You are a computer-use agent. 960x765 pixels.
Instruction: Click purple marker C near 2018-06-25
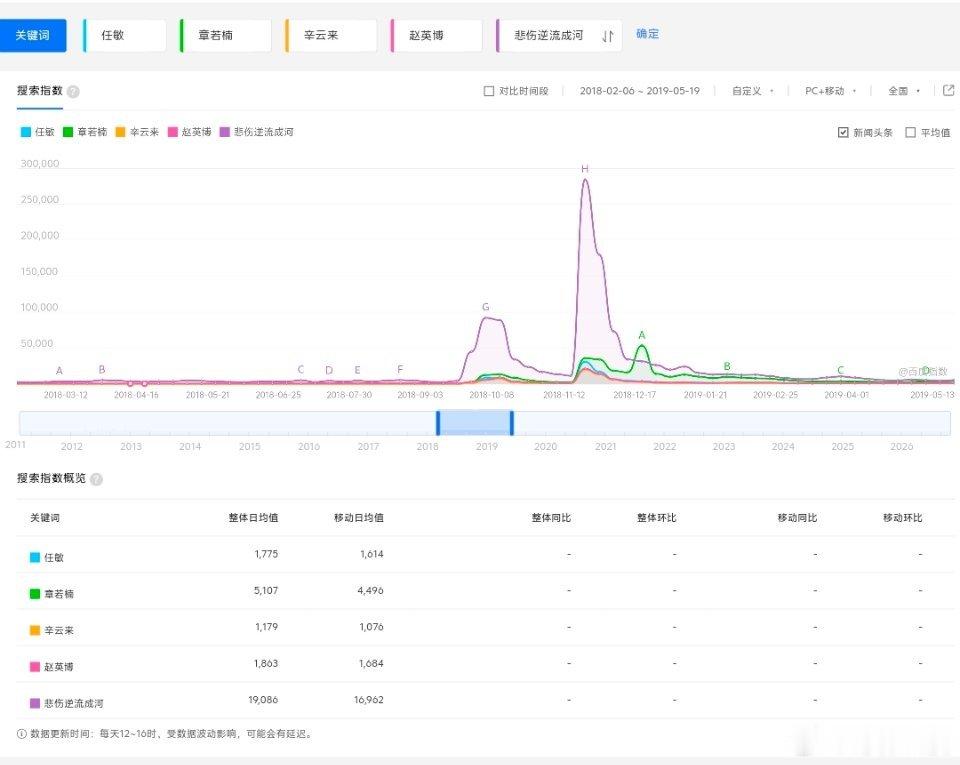point(301,370)
